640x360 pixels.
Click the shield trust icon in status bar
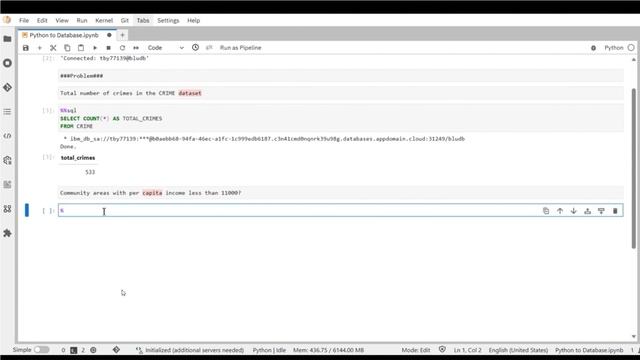(442, 349)
